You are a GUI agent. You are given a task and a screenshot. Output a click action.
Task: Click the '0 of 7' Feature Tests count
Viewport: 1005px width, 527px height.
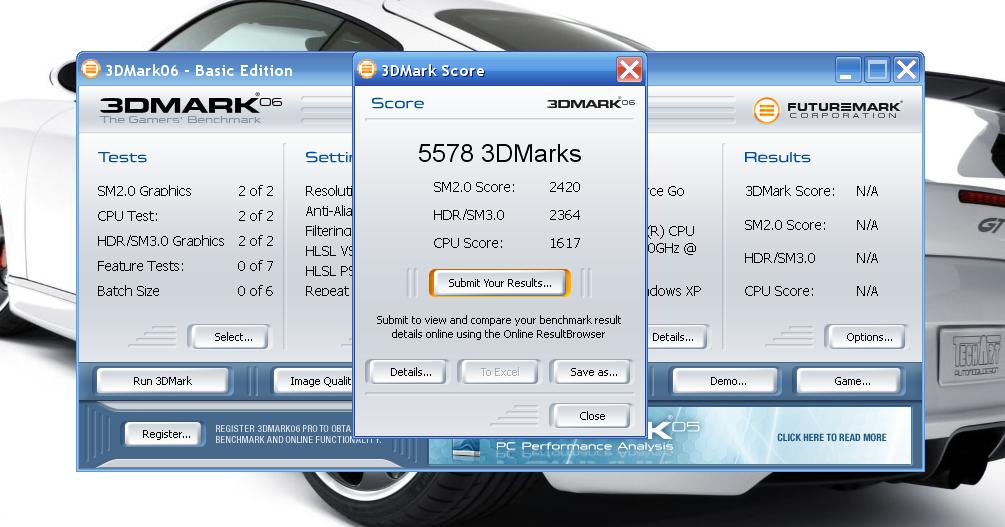tap(255, 266)
